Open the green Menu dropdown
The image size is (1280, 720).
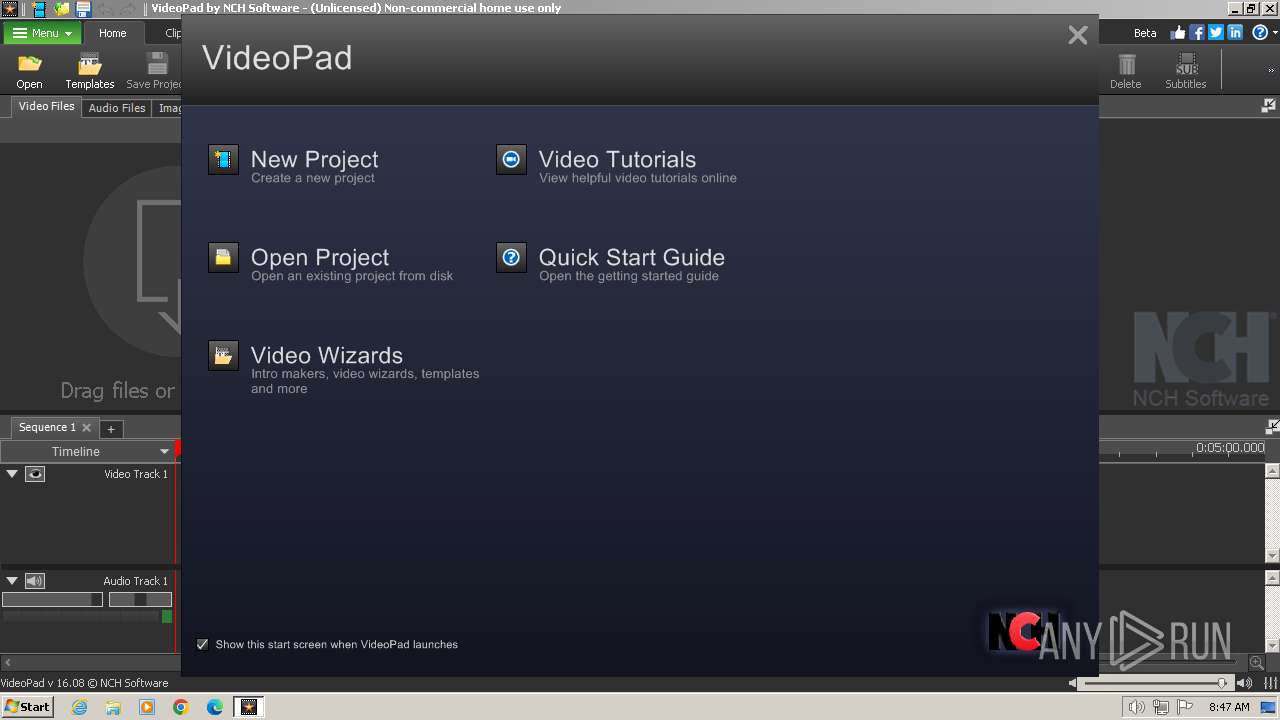pyautogui.click(x=42, y=33)
